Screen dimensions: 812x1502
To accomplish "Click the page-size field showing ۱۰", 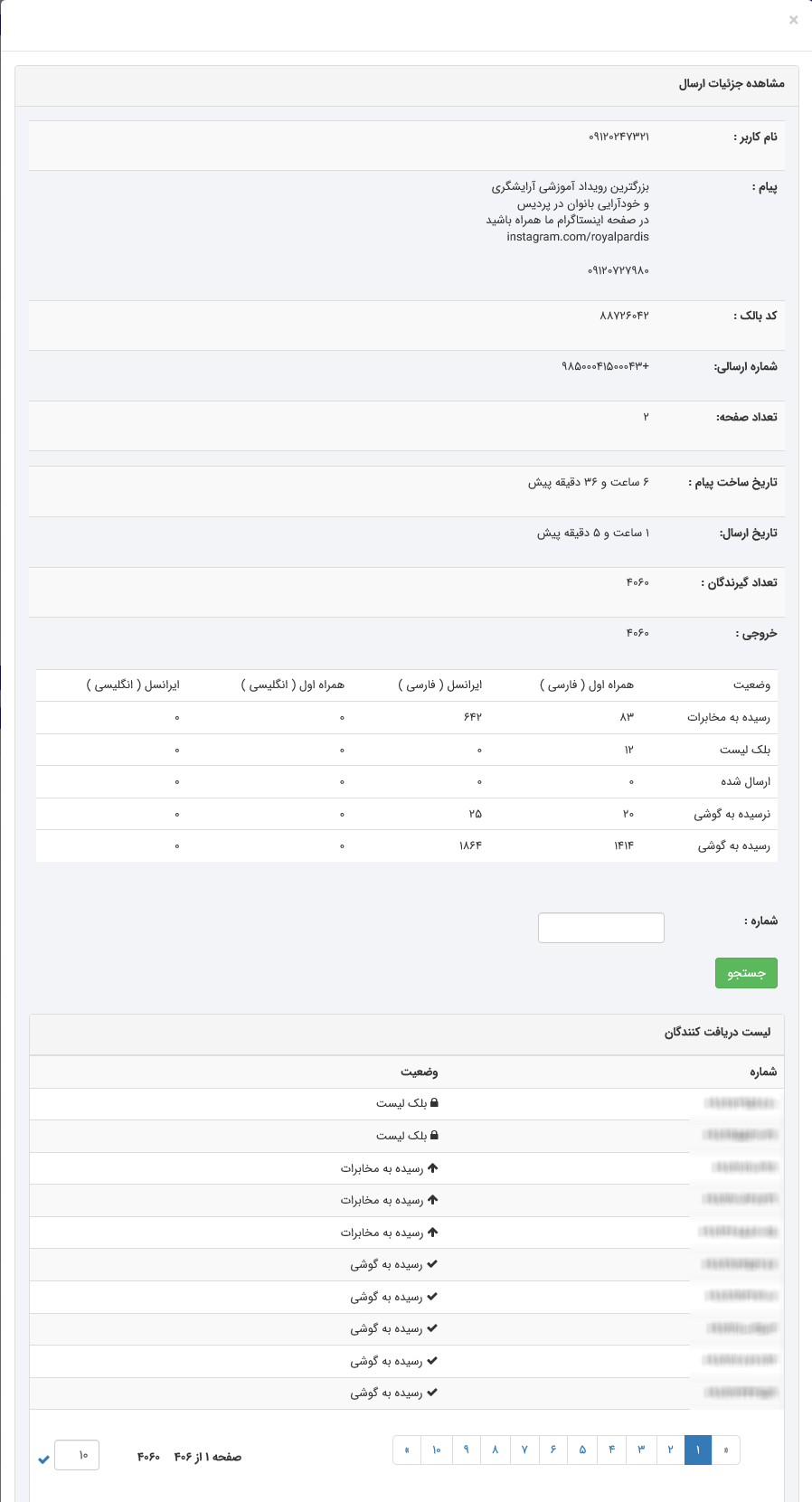I will [77, 1455].
